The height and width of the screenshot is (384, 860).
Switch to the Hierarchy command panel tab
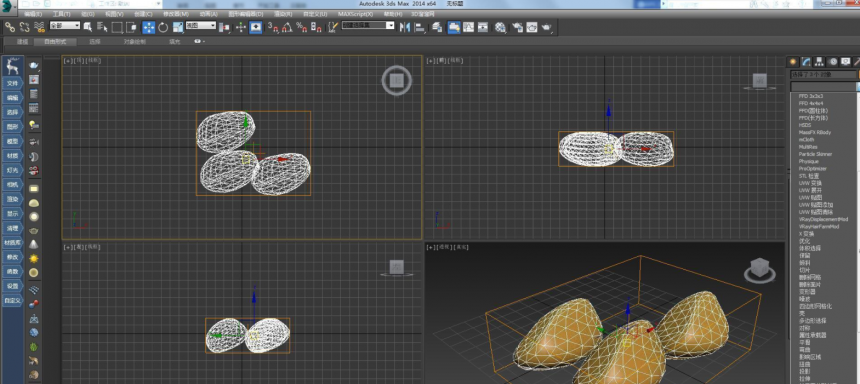(x=819, y=61)
